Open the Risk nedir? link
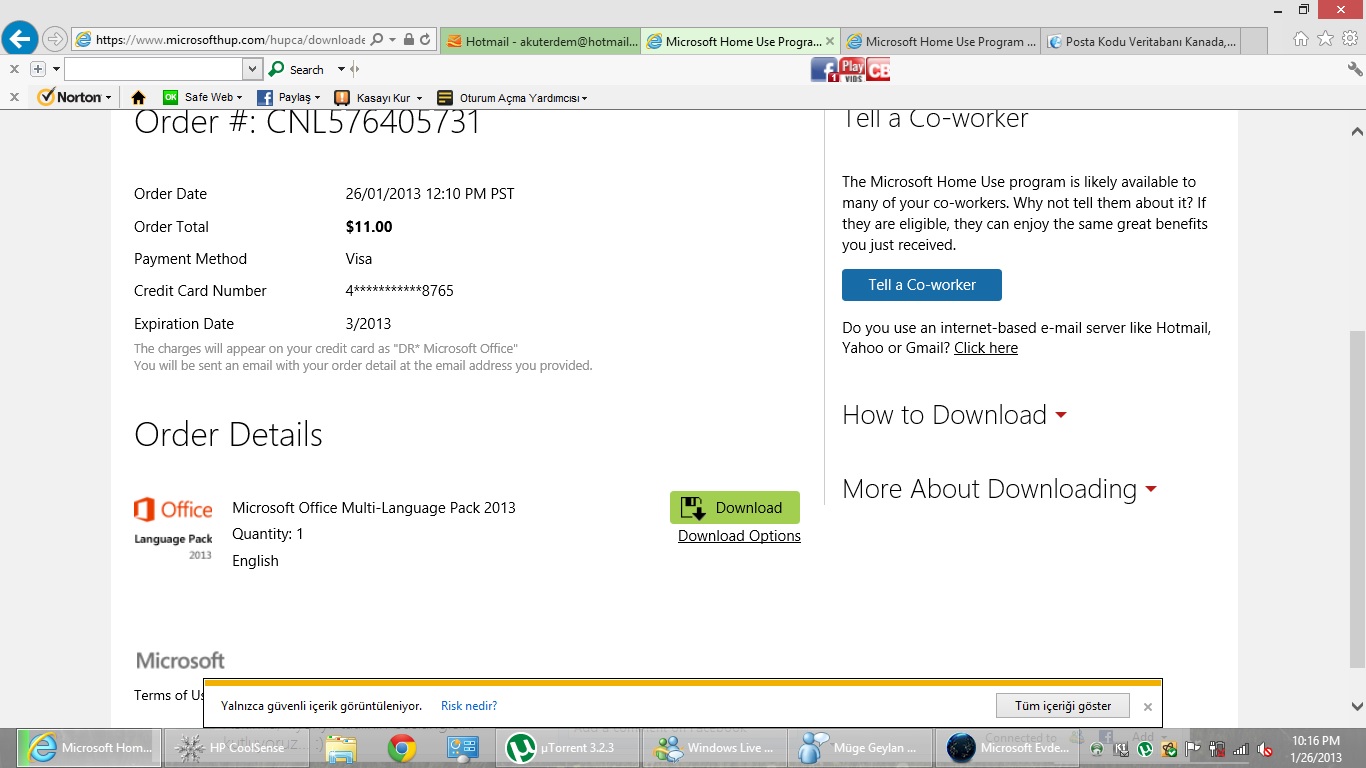The height and width of the screenshot is (768, 1366). coord(469,706)
